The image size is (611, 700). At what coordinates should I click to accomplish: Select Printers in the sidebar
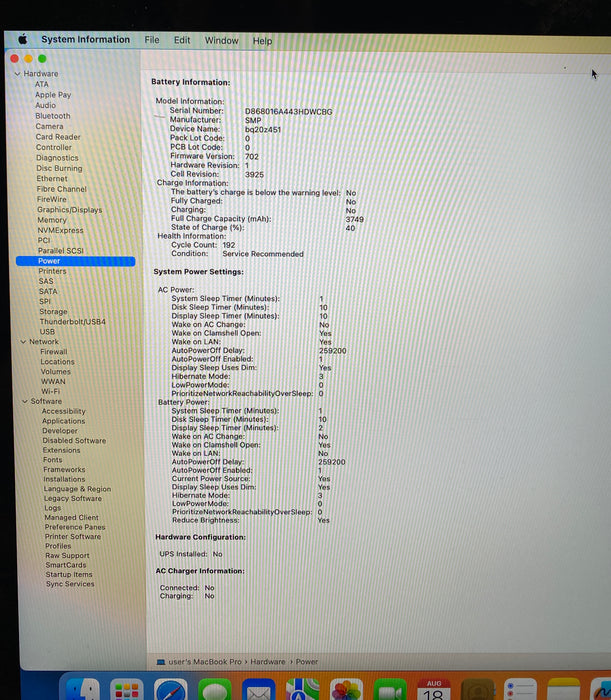click(x=52, y=271)
